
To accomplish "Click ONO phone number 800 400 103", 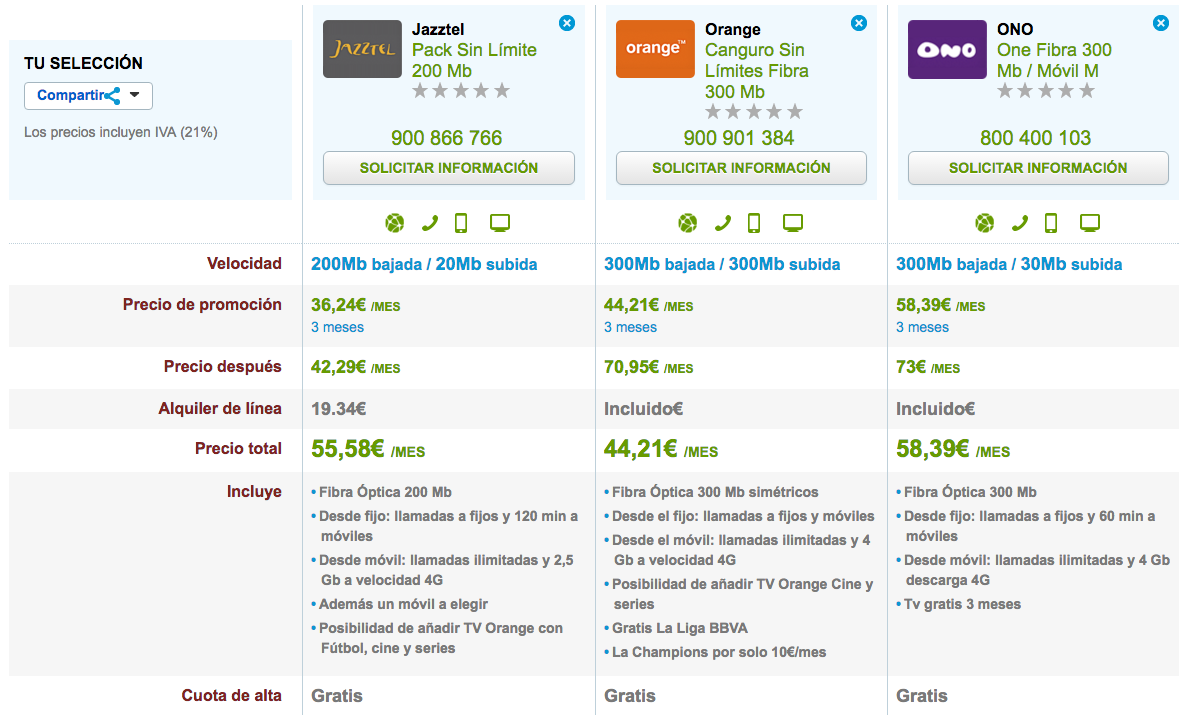I will (1036, 138).
